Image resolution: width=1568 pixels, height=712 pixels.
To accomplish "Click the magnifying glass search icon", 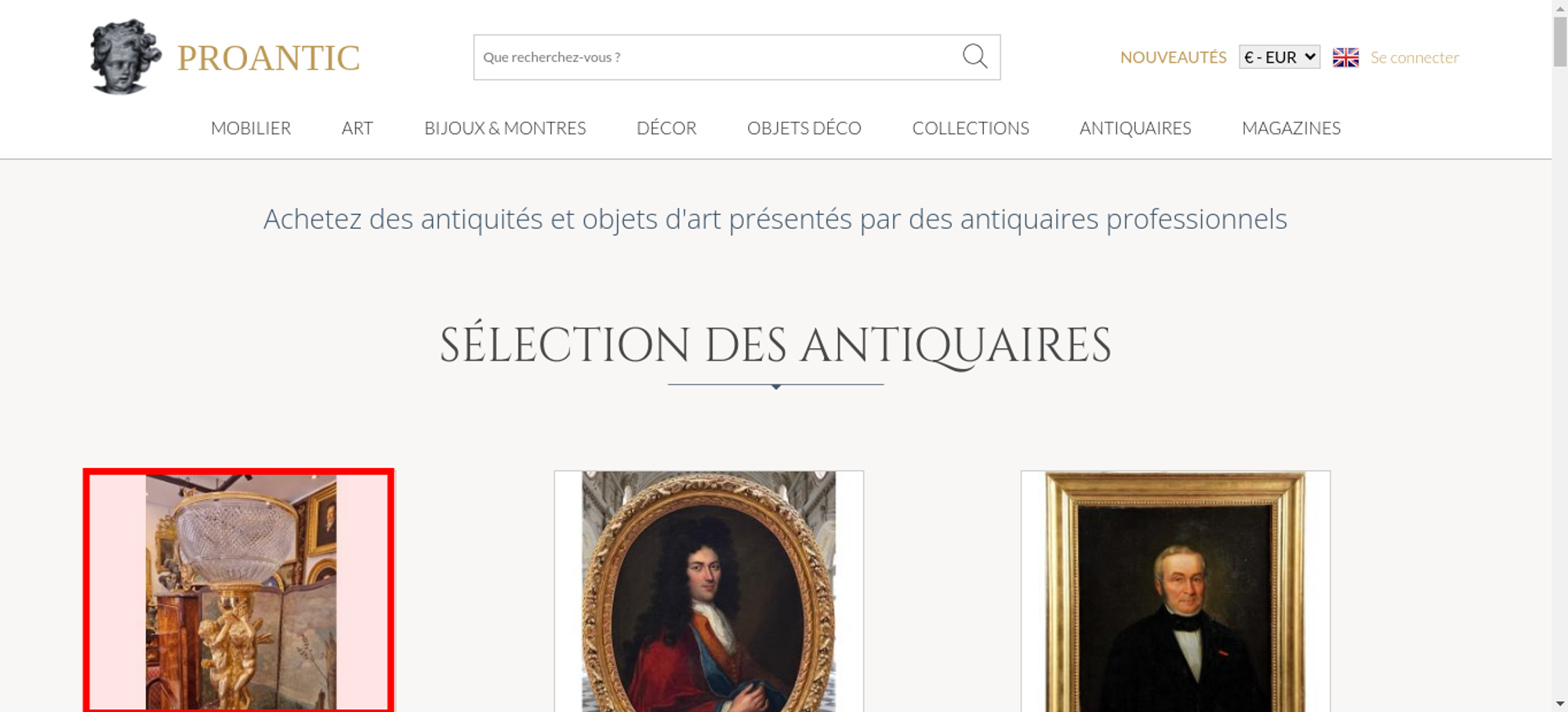I will (x=975, y=56).
